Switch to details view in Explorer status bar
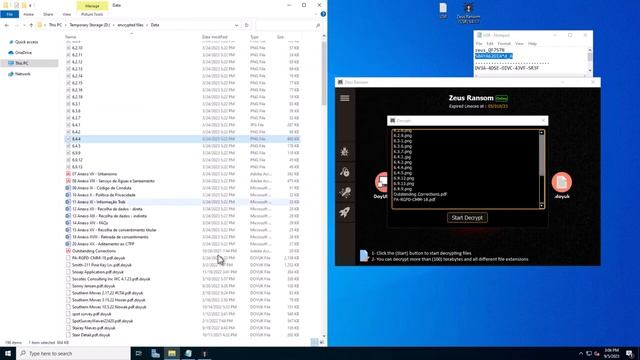 (314, 342)
